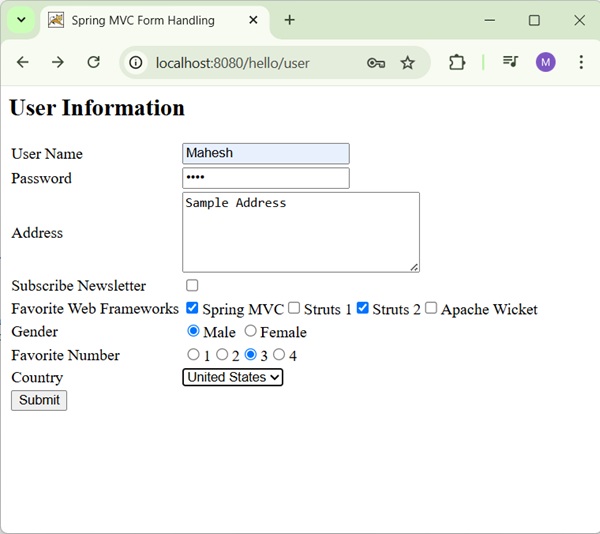Reload the page with the refresh icon
Image resolution: width=600 pixels, height=534 pixels.
click(x=93, y=62)
